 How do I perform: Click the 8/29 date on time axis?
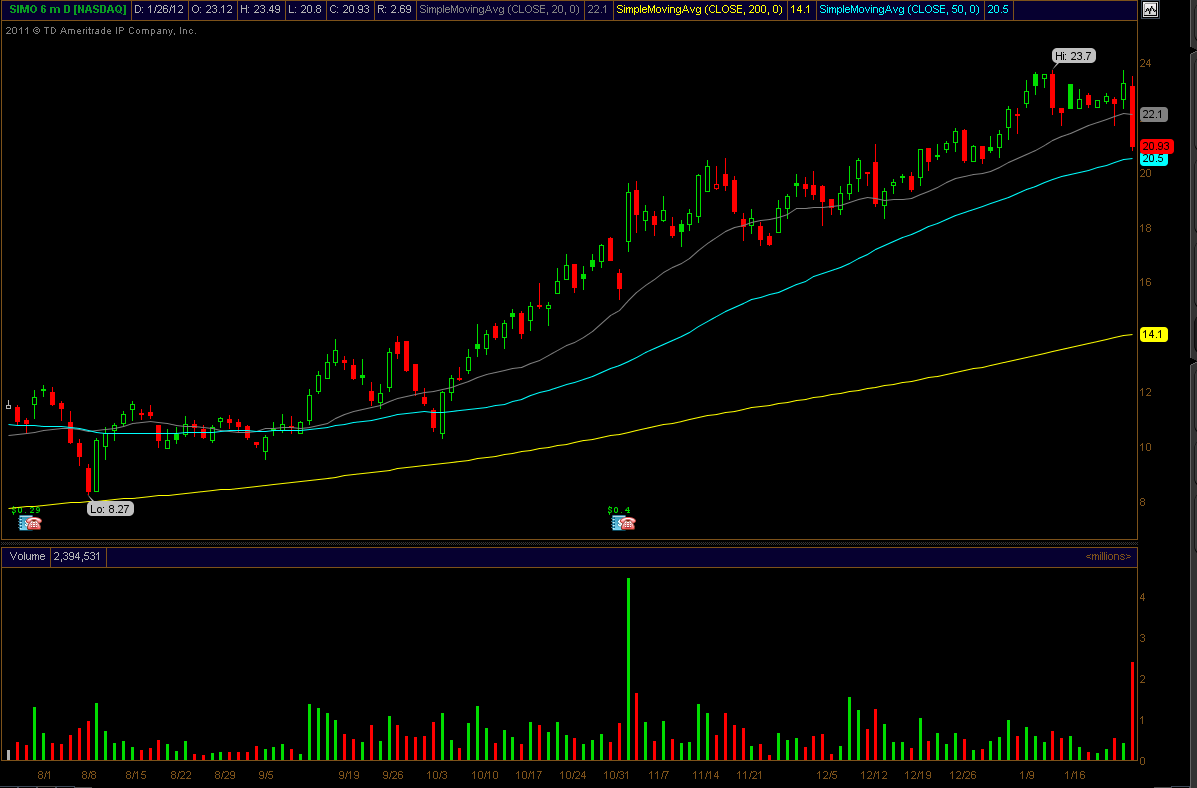click(224, 776)
